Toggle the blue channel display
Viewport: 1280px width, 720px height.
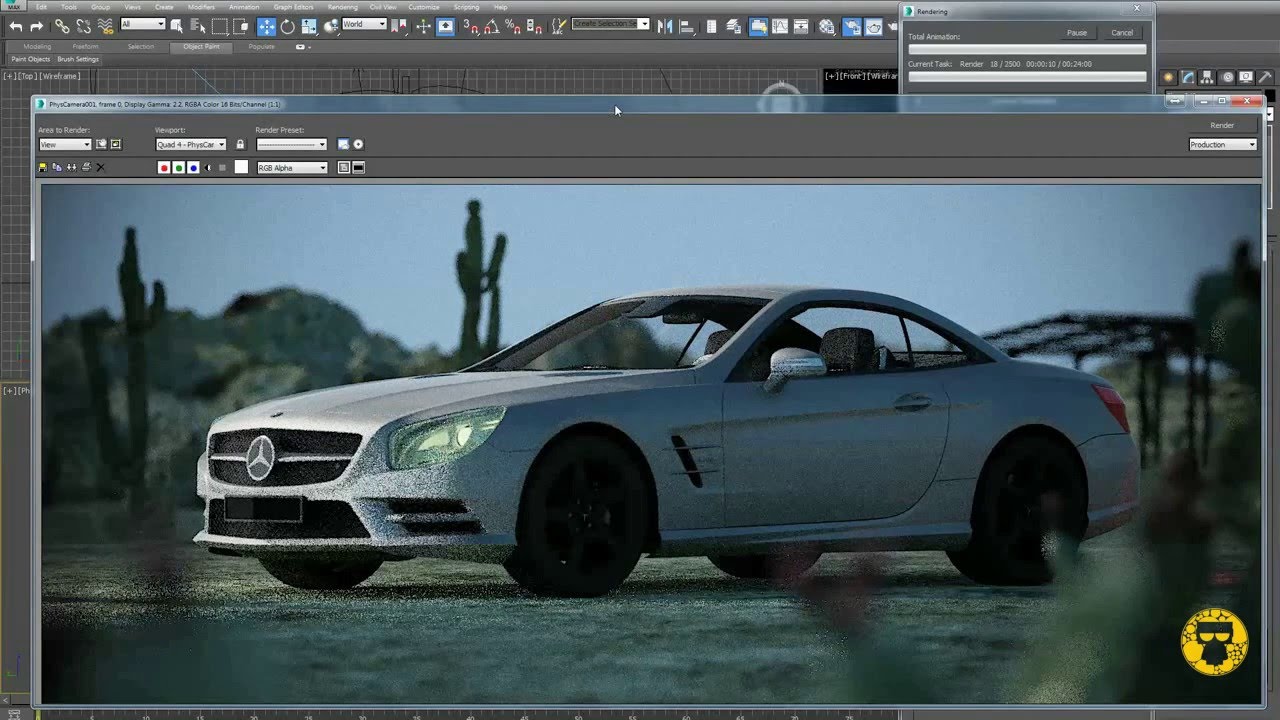pyautogui.click(x=194, y=168)
